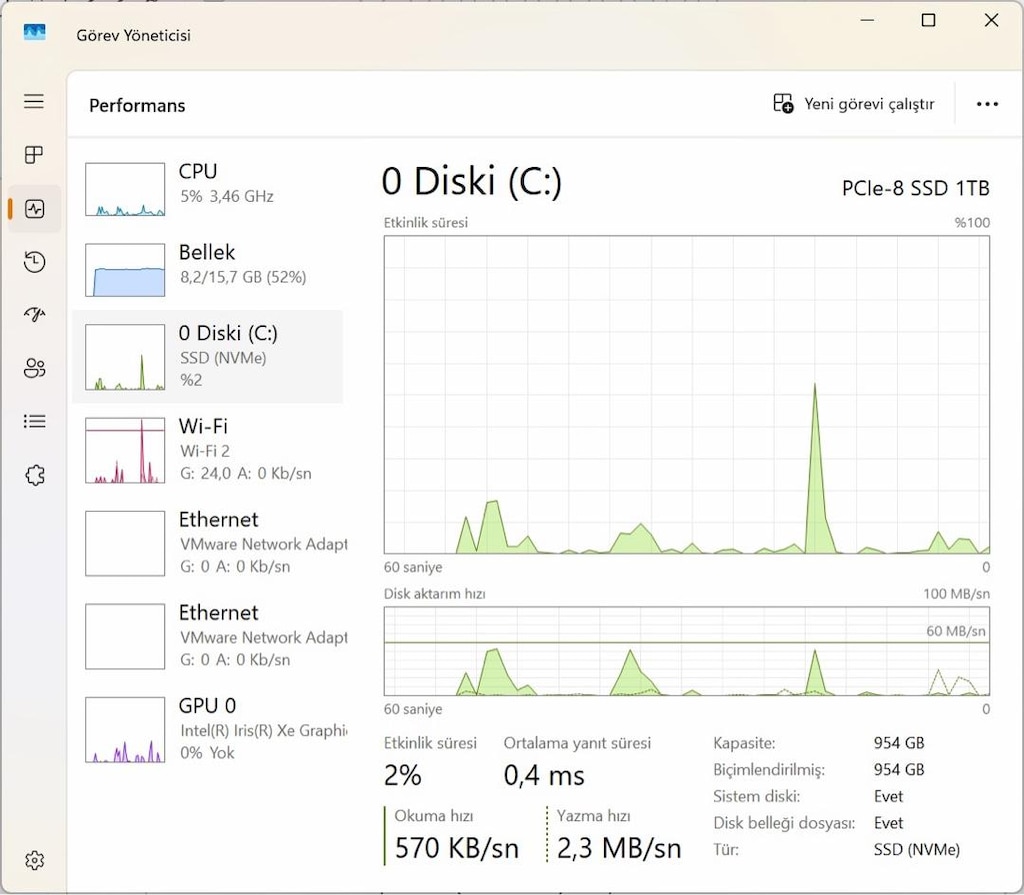Click the Disk aktarım hızı transfer graph
This screenshot has width=1024, height=895.
[x=686, y=651]
